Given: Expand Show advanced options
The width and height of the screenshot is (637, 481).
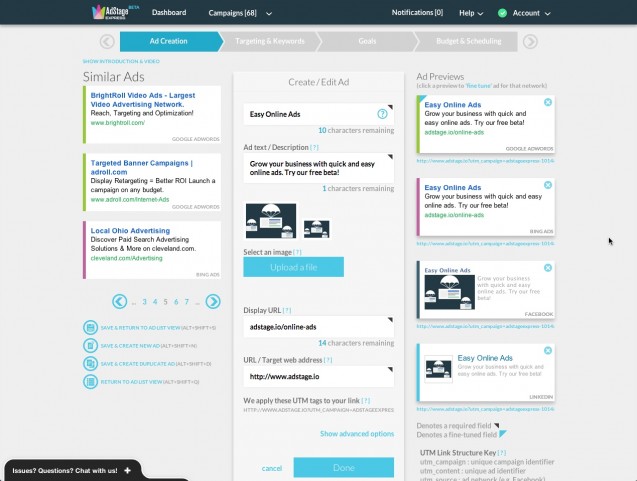Looking at the screenshot, I should (x=357, y=433).
